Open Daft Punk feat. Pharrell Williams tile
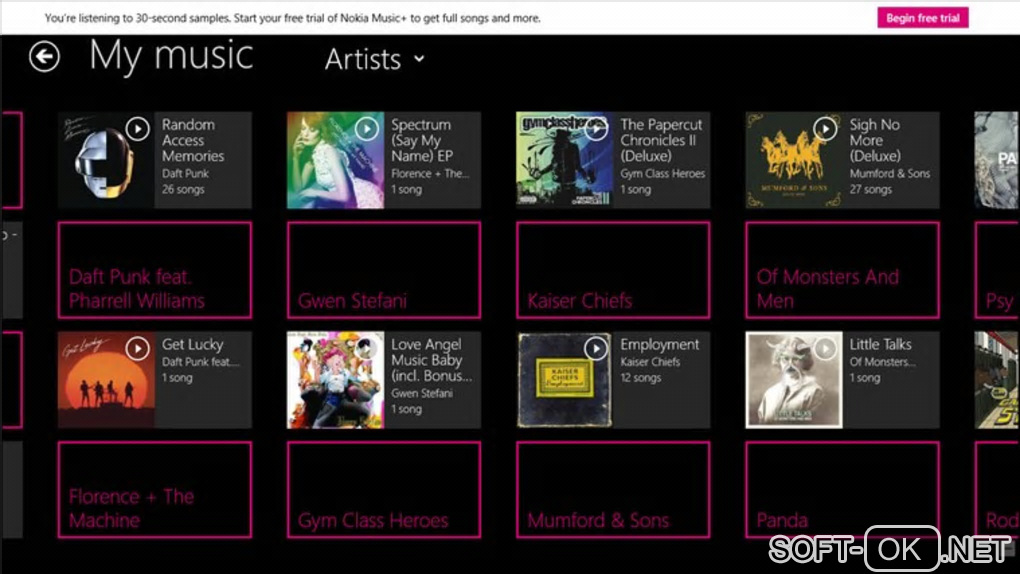The height and width of the screenshot is (574, 1020). [155, 270]
